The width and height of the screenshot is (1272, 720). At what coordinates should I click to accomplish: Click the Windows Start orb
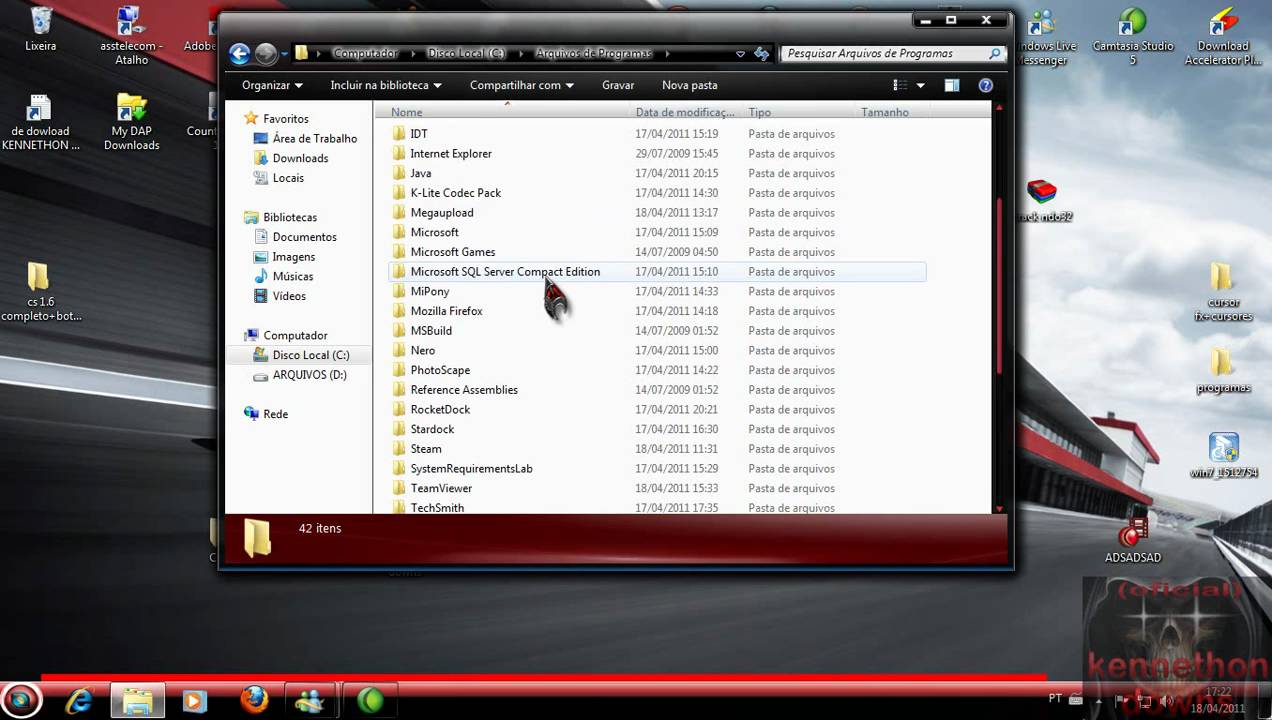click(21, 701)
